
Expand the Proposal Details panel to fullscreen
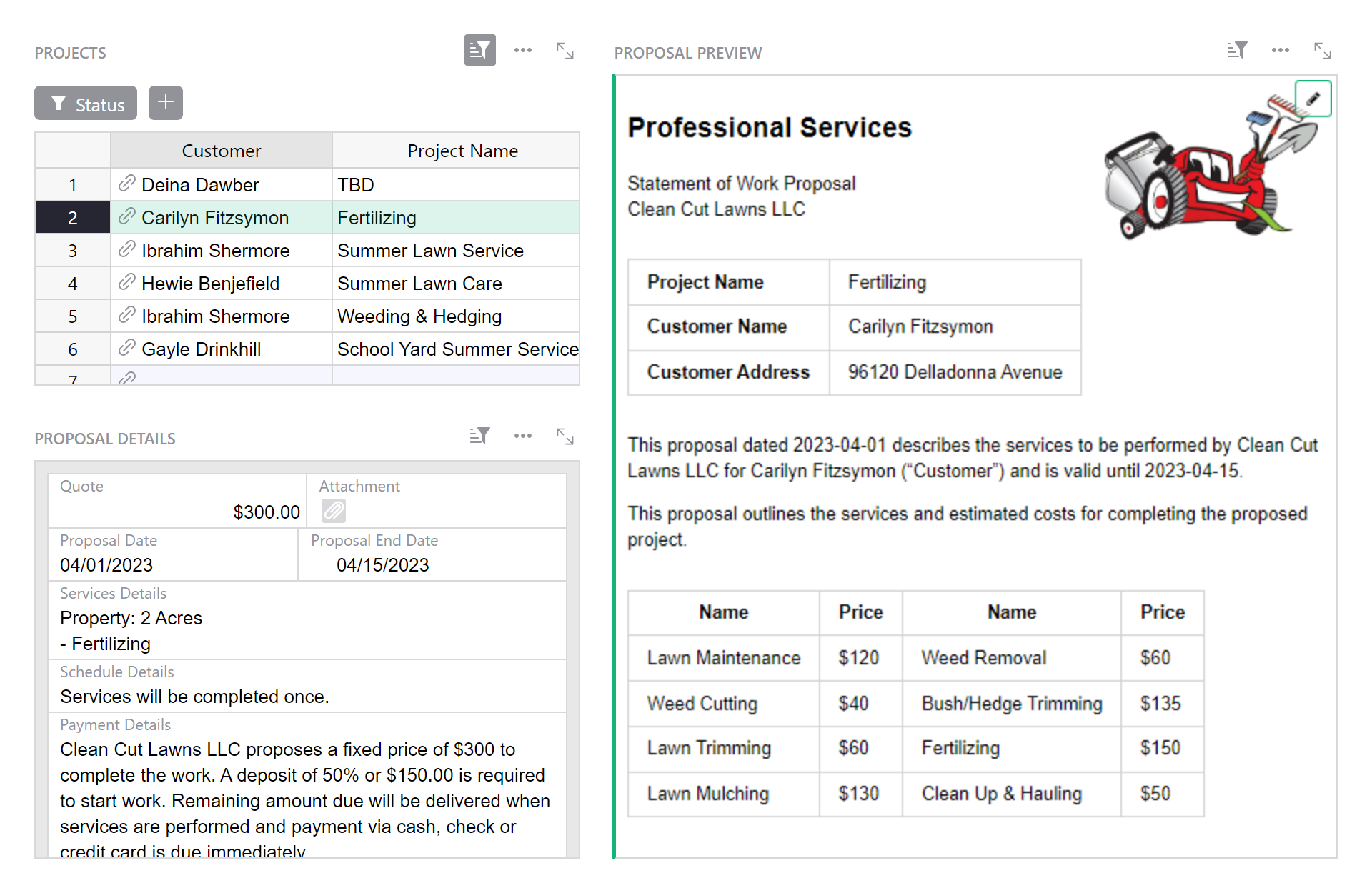click(565, 435)
